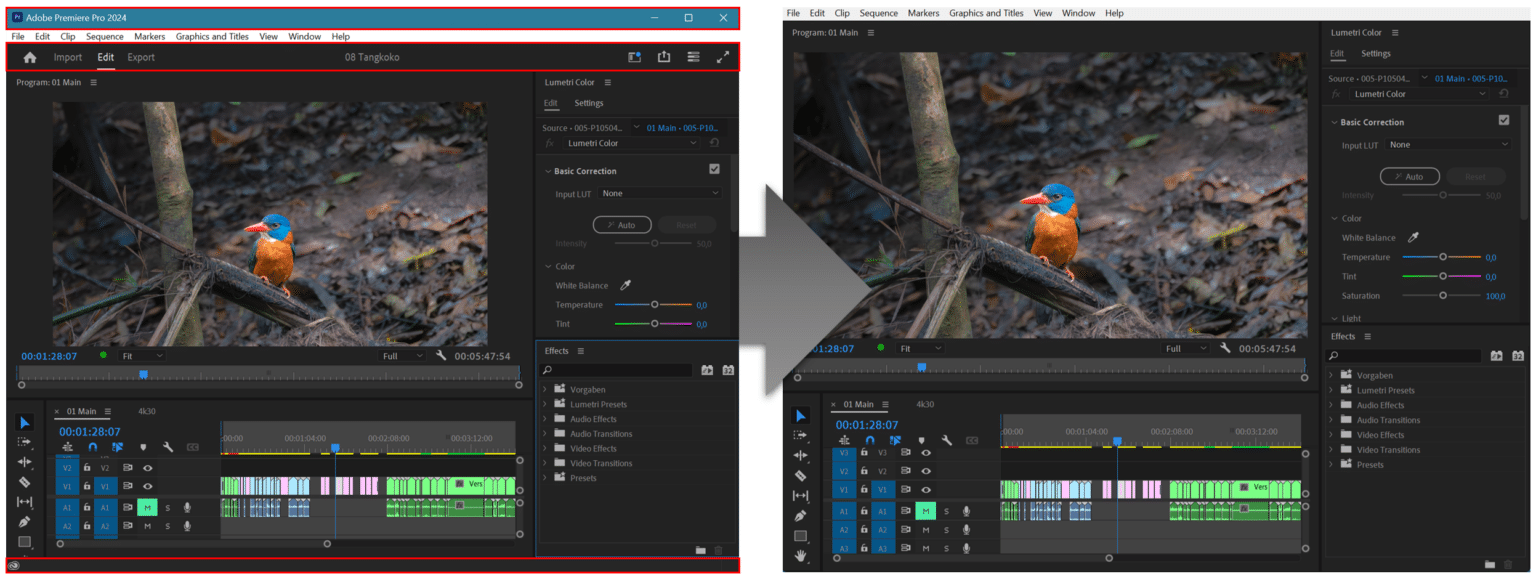Open the Input LUT dropdown
The height and width of the screenshot is (579, 1536).
[659, 194]
